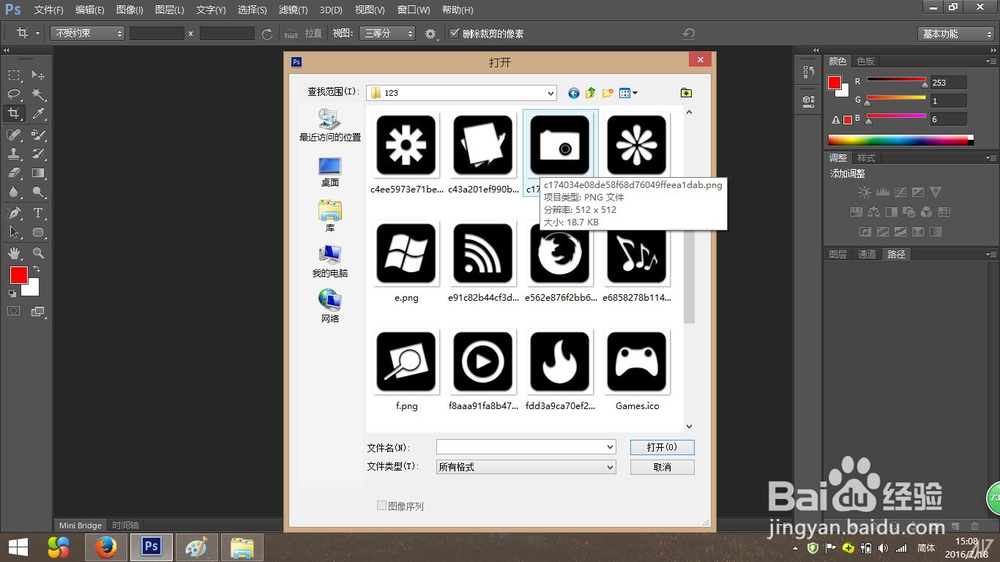
Task: Toggle Quick Mask mode
Action: coord(13,311)
